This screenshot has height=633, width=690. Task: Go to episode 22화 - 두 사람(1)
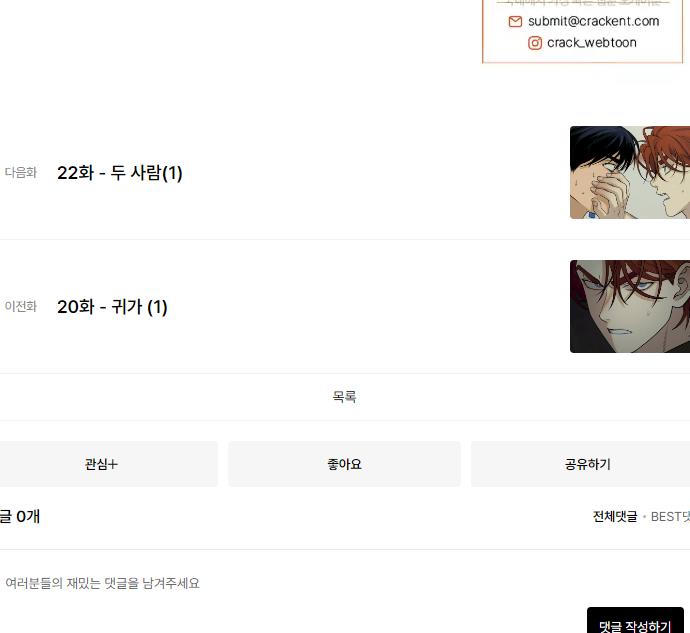pos(120,173)
